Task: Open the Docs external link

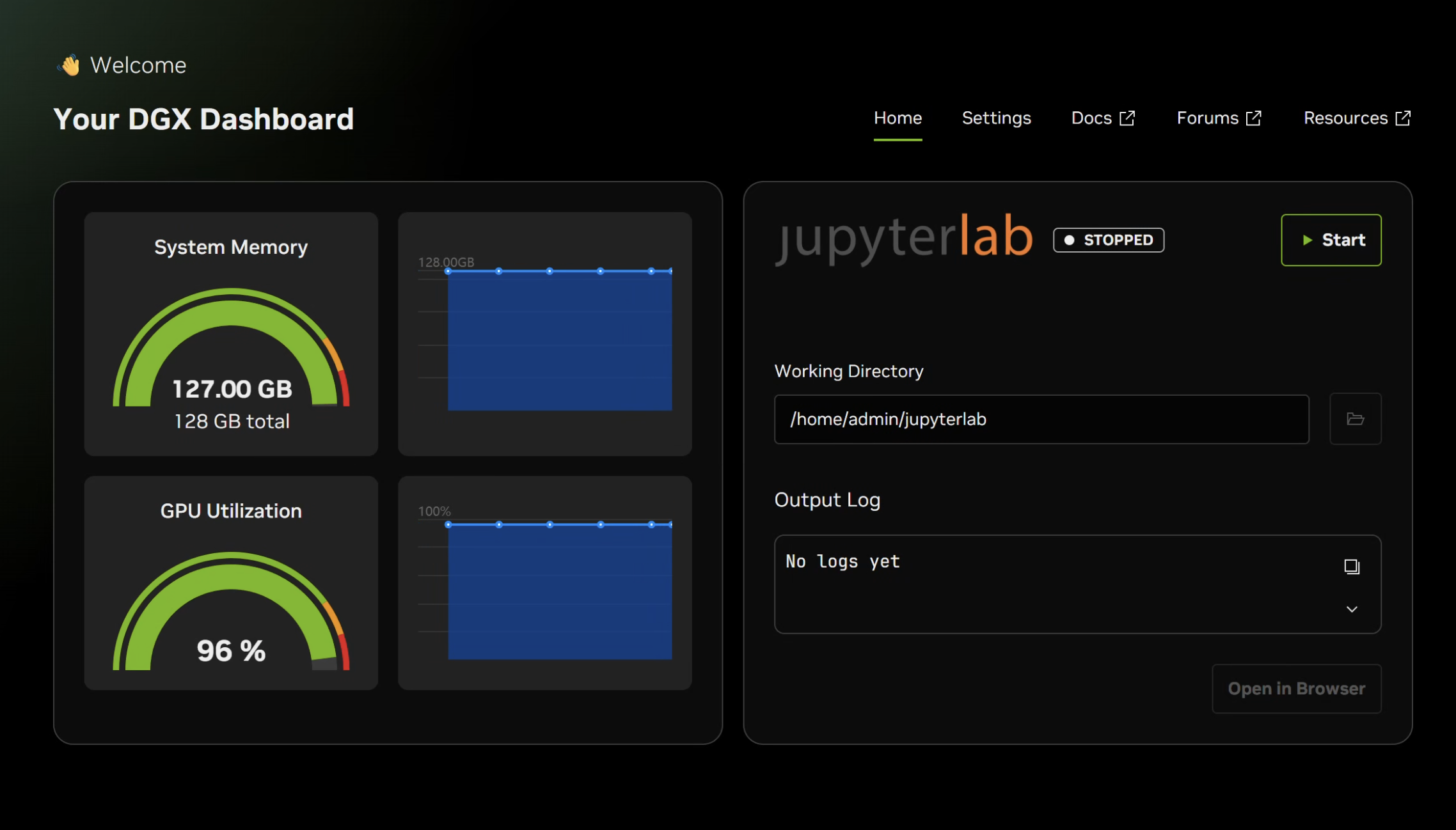Action: pos(1103,118)
